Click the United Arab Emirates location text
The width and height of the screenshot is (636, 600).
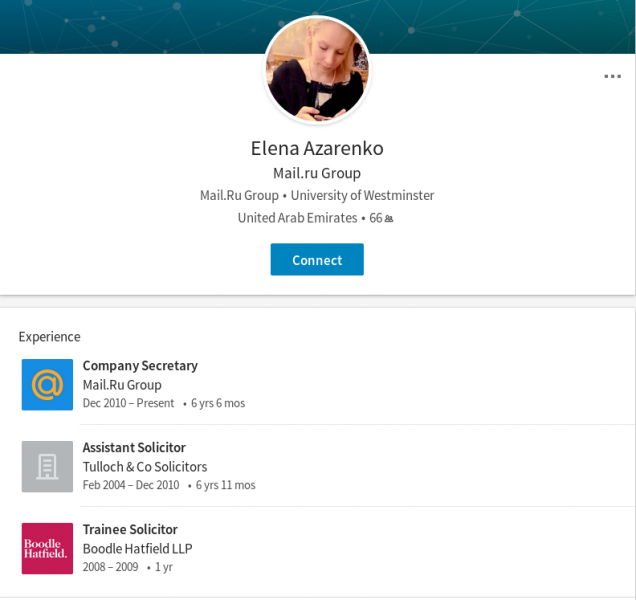pos(297,218)
